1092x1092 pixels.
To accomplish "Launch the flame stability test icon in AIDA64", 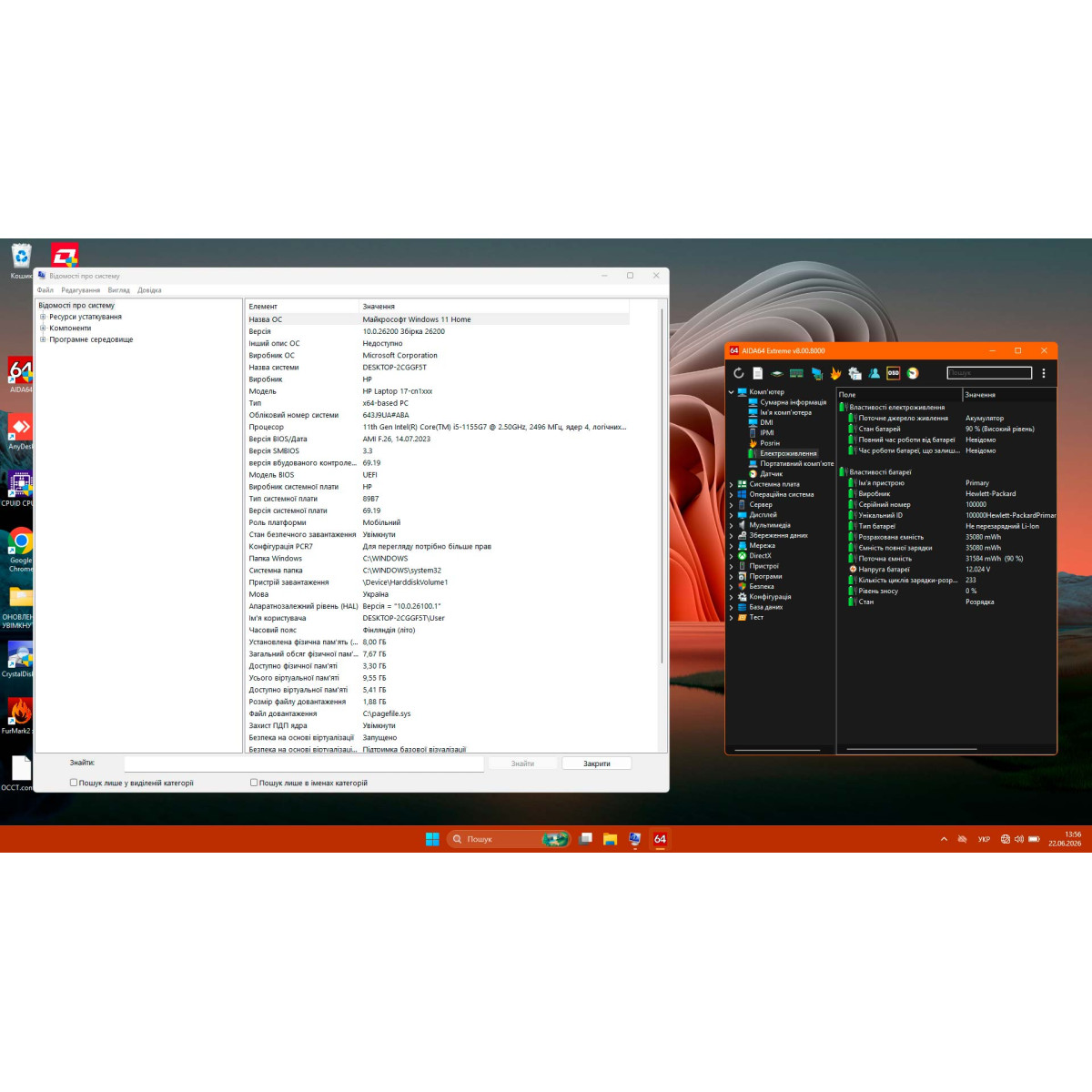I will [835, 373].
